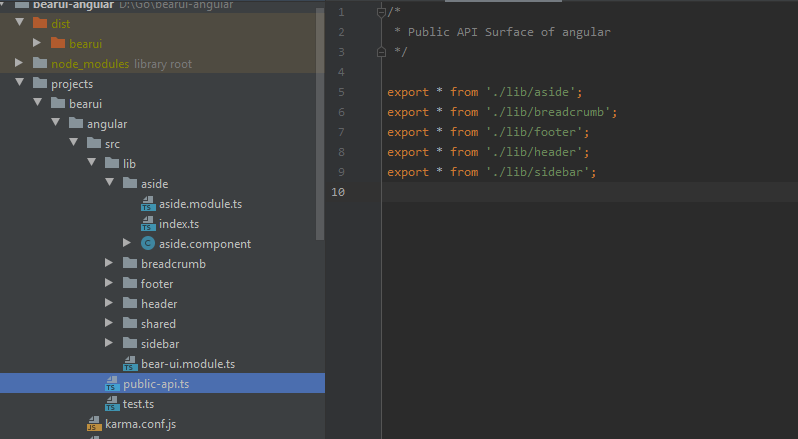The image size is (798, 439).
Task: Click the TypeScript icon of public-api.ts
Action: pos(112,384)
